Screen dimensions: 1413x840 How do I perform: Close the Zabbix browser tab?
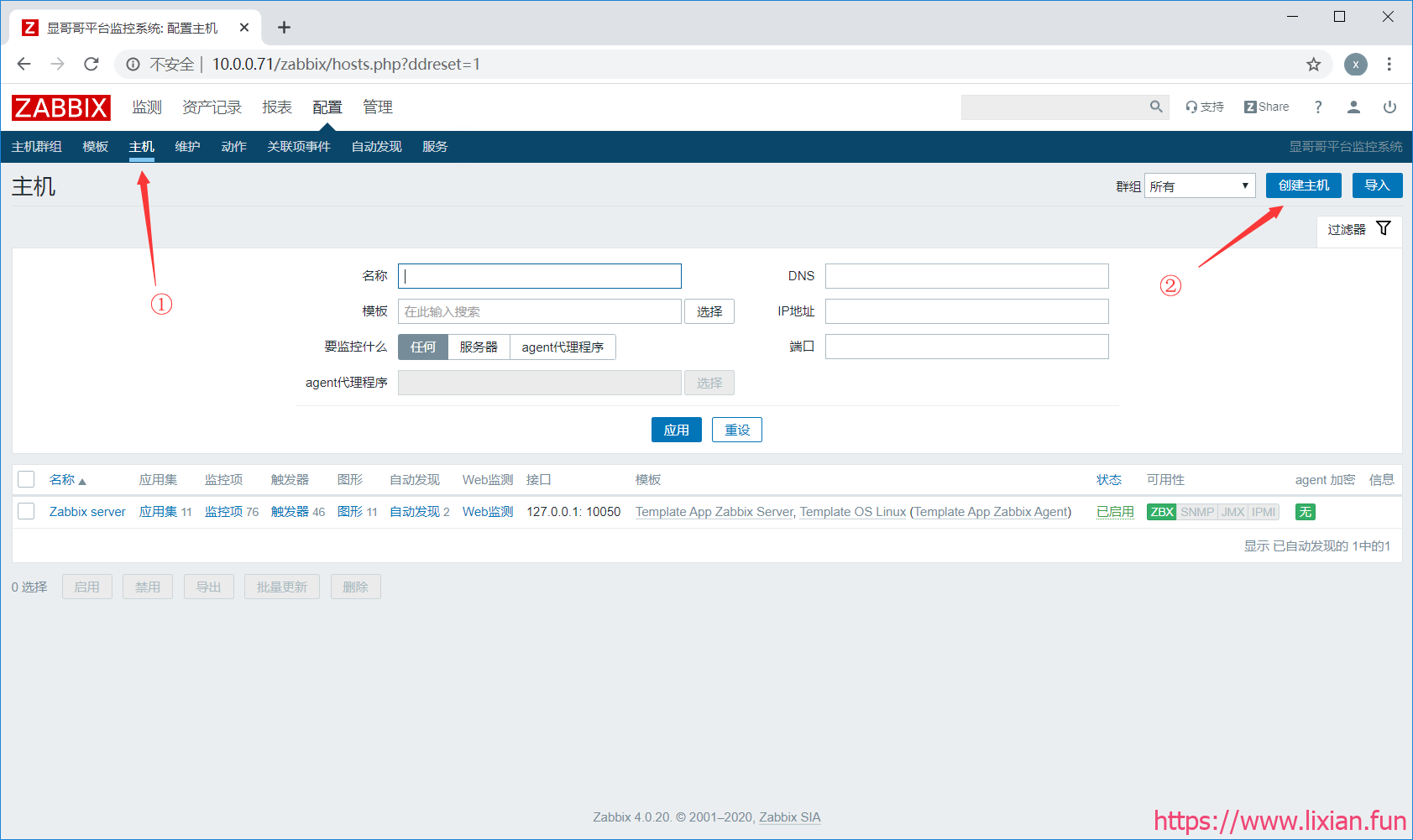244,28
